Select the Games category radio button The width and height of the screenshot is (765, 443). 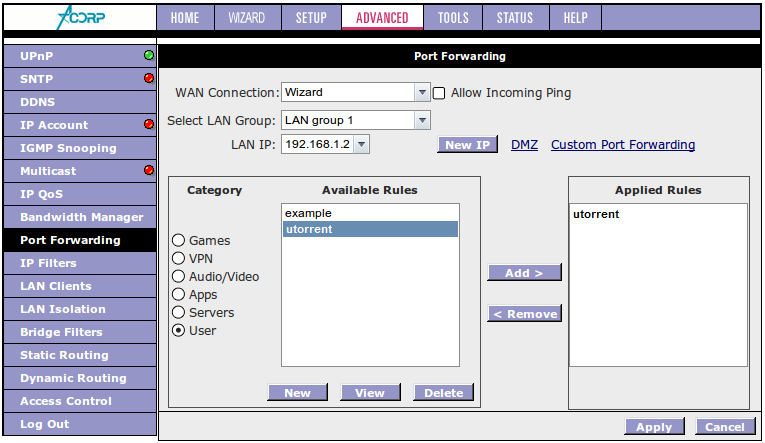click(x=179, y=240)
